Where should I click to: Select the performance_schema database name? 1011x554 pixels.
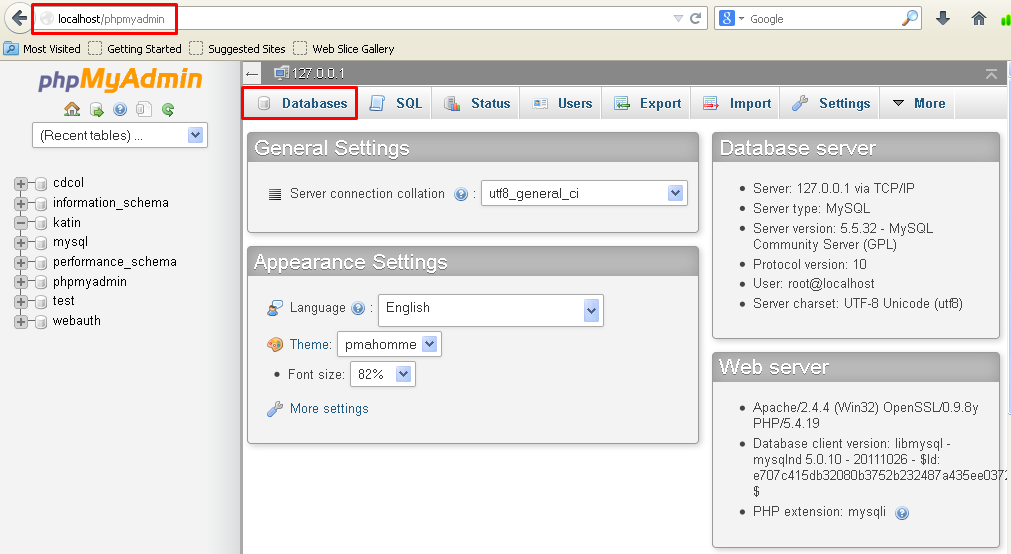[x=115, y=262]
